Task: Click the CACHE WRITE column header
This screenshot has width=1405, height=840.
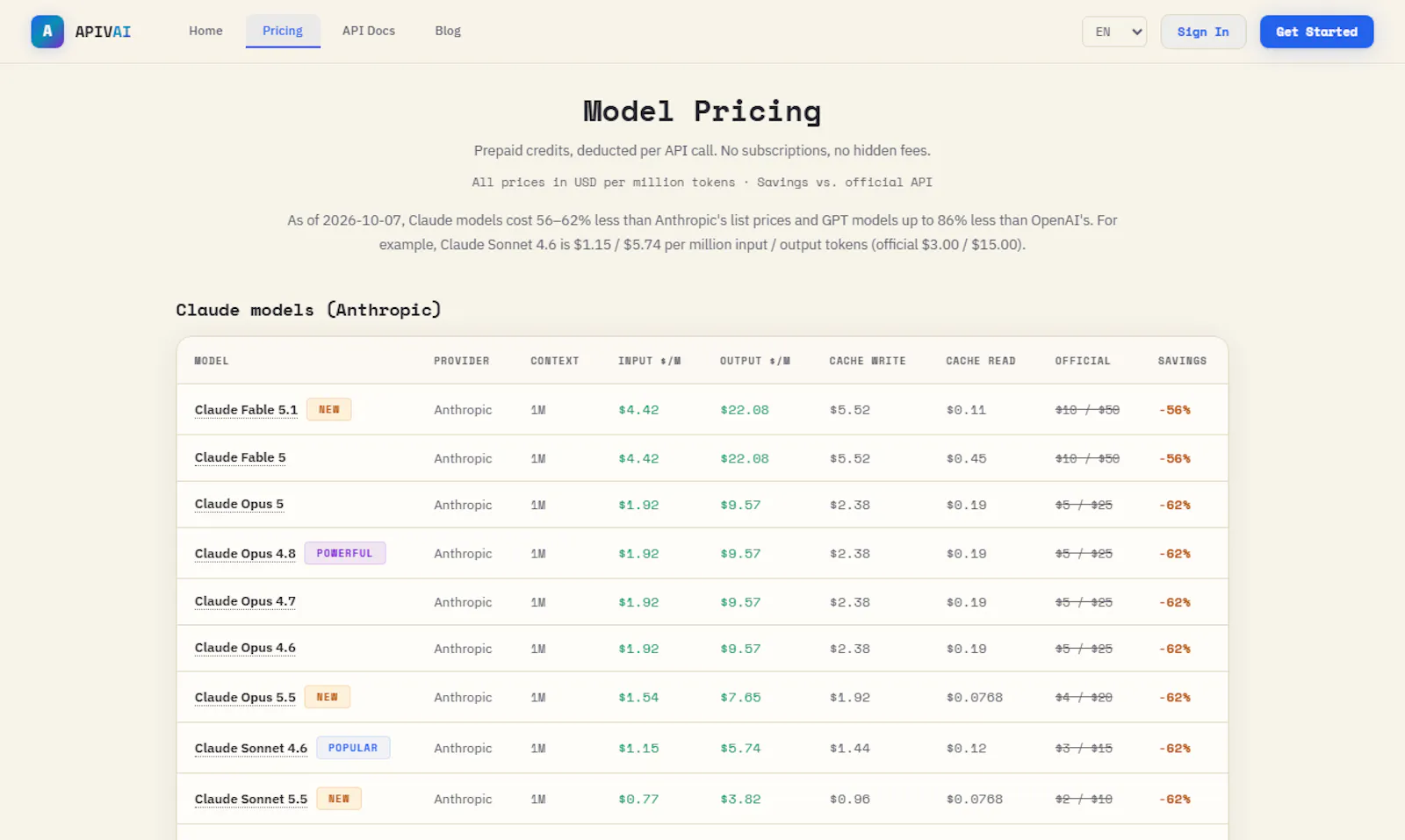Action: (x=868, y=361)
